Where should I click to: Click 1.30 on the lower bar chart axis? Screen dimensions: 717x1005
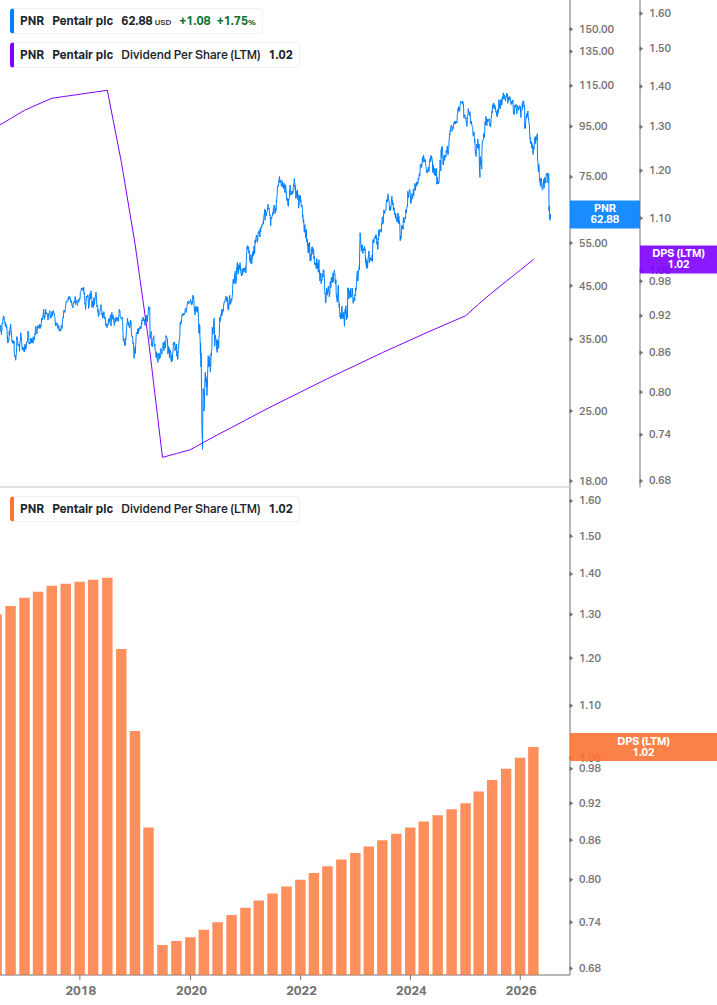pos(590,615)
